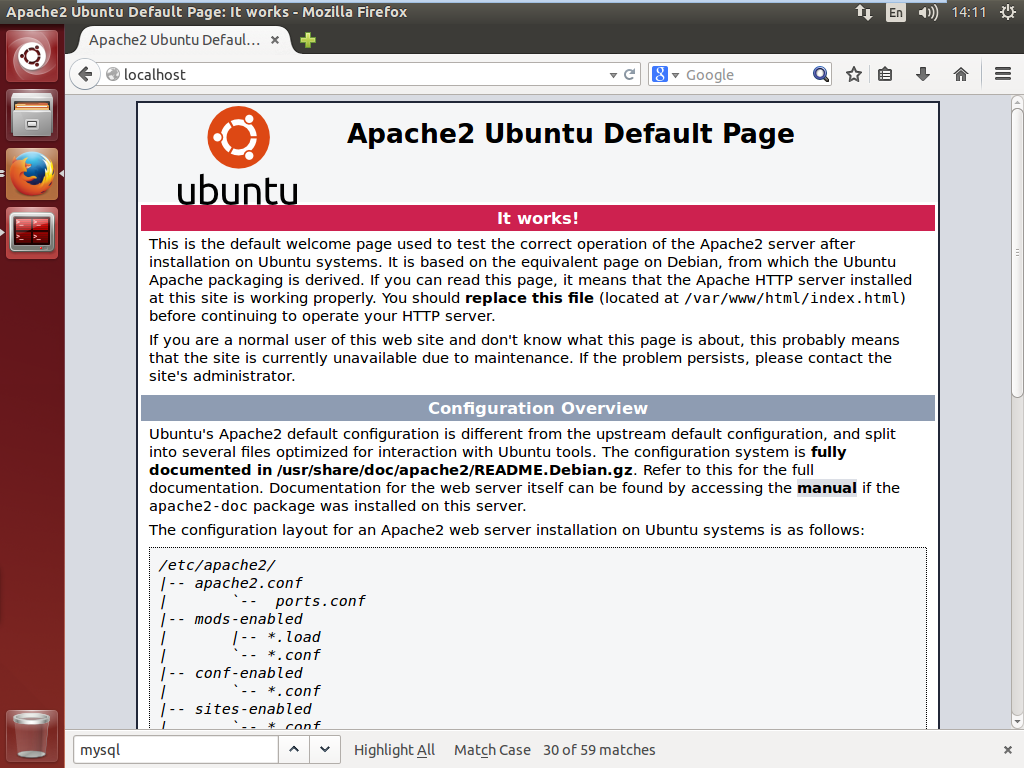Viewport: 1024px width, 768px height.
Task: Open the En keyboard layout menu
Action: pos(895,12)
